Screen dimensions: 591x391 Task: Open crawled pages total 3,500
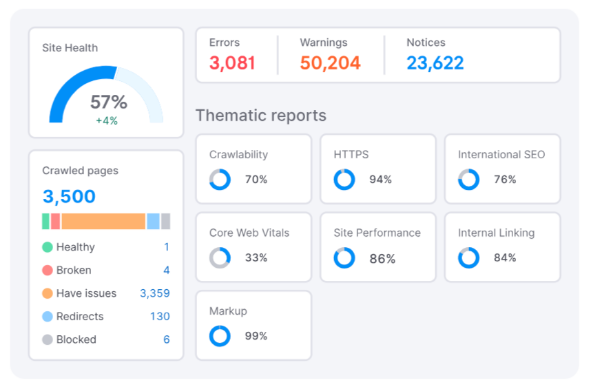coord(69,196)
